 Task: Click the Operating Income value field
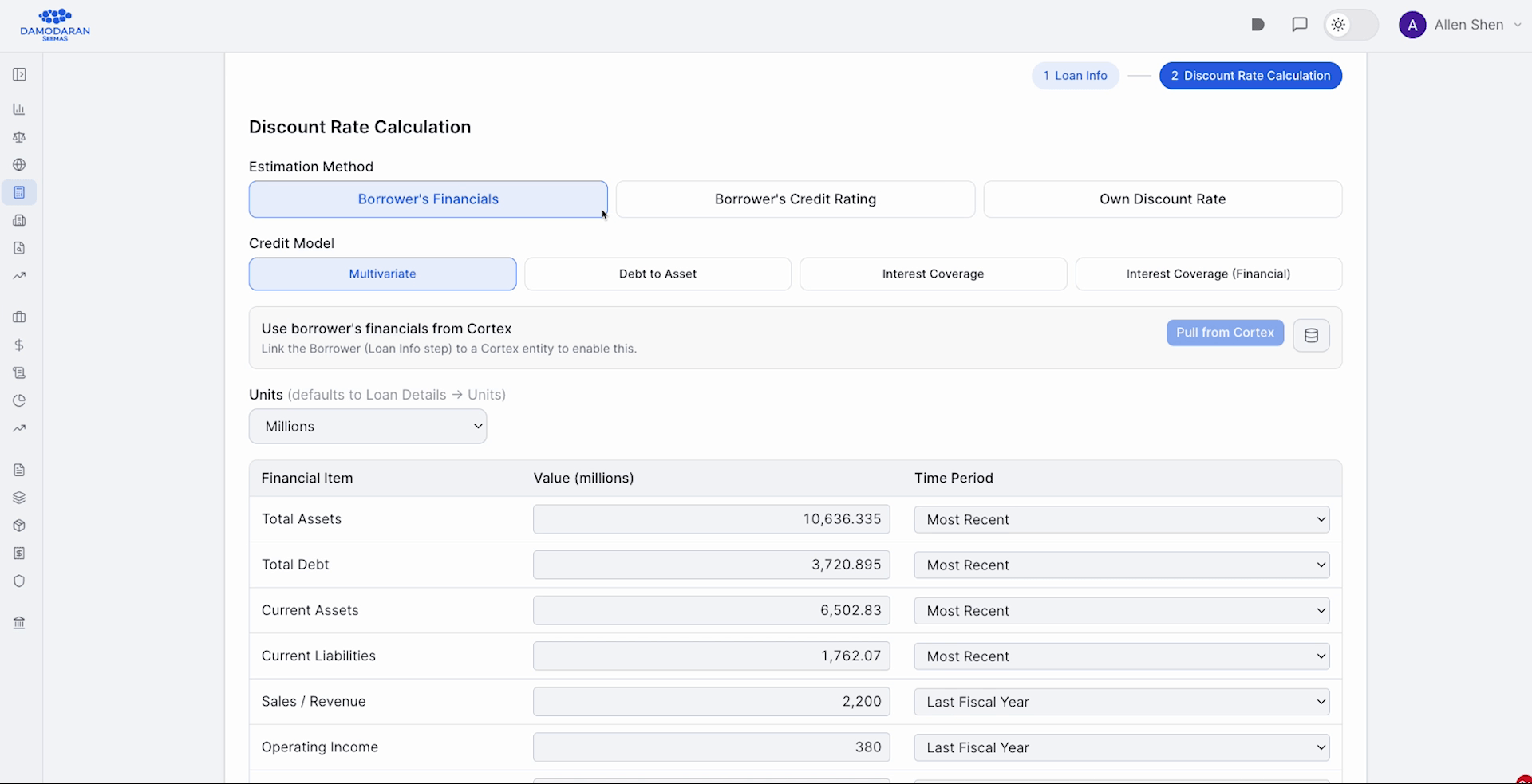tap(711, 747)
